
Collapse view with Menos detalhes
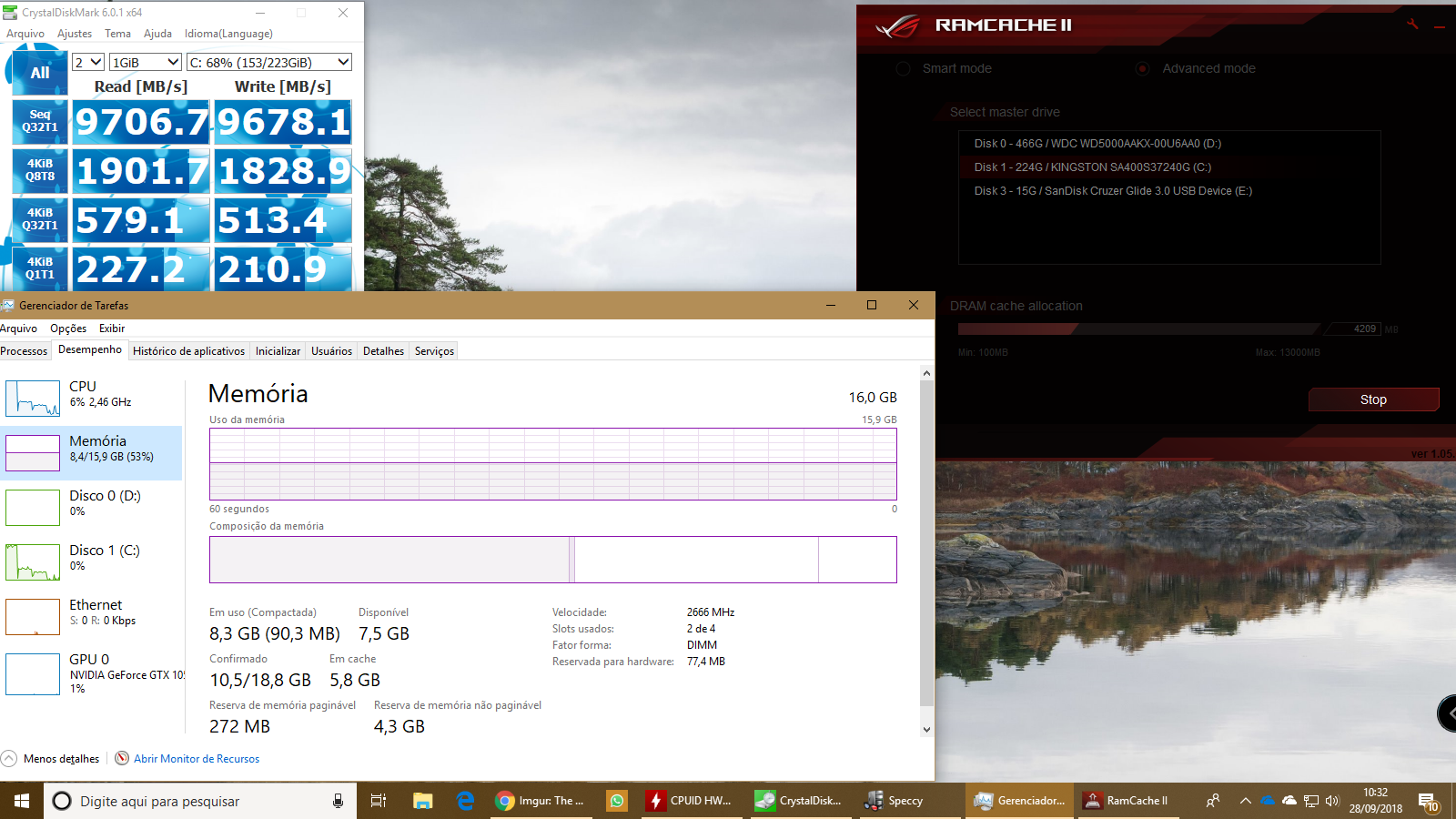[51, 758]
